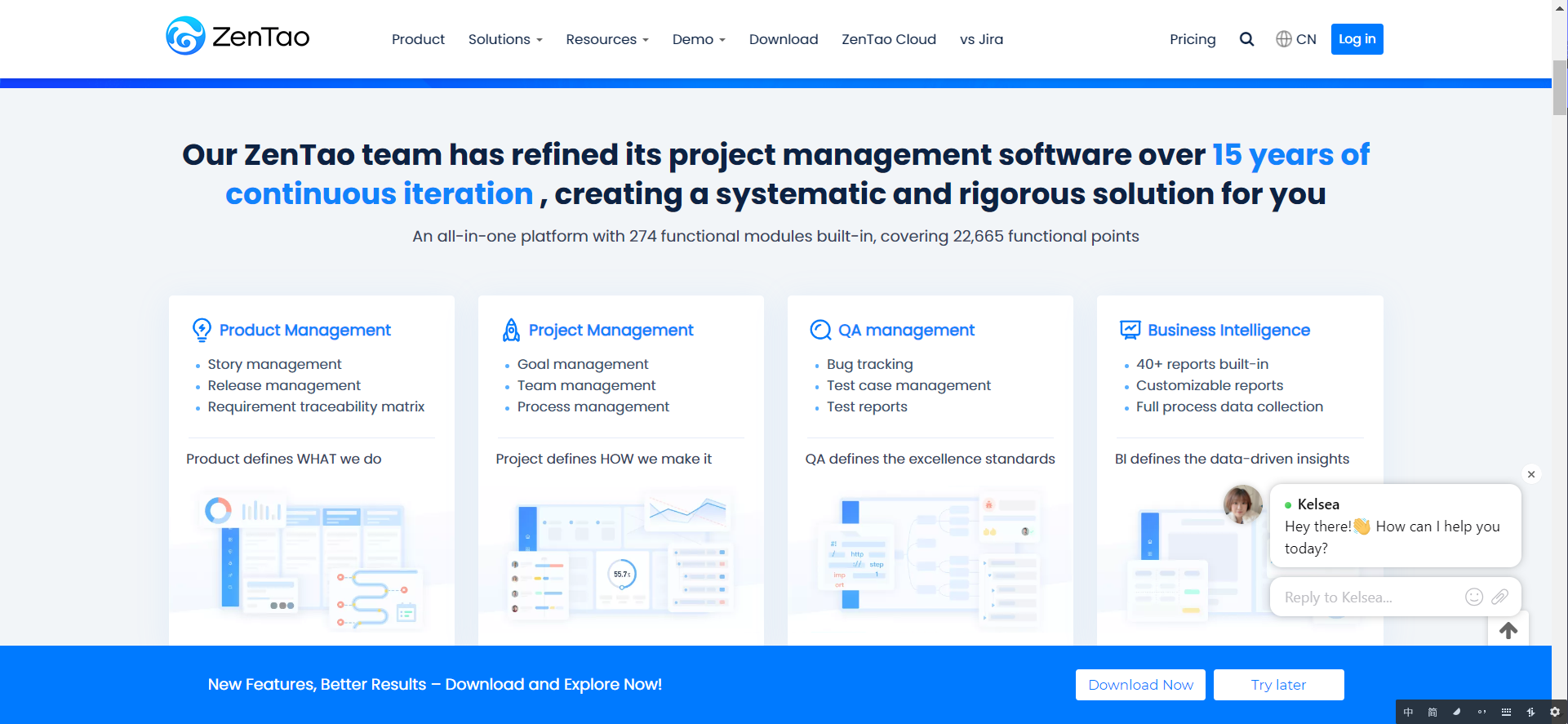
Task: Toggle IME punctuation mode icon
Action: pos(1481,712)
